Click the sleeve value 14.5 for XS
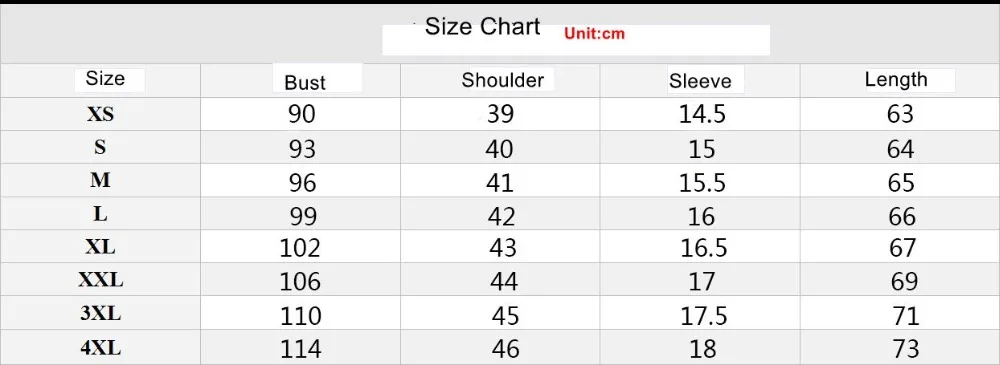Viewport: 1000px width, 365px height. click(x=702, y=115)
